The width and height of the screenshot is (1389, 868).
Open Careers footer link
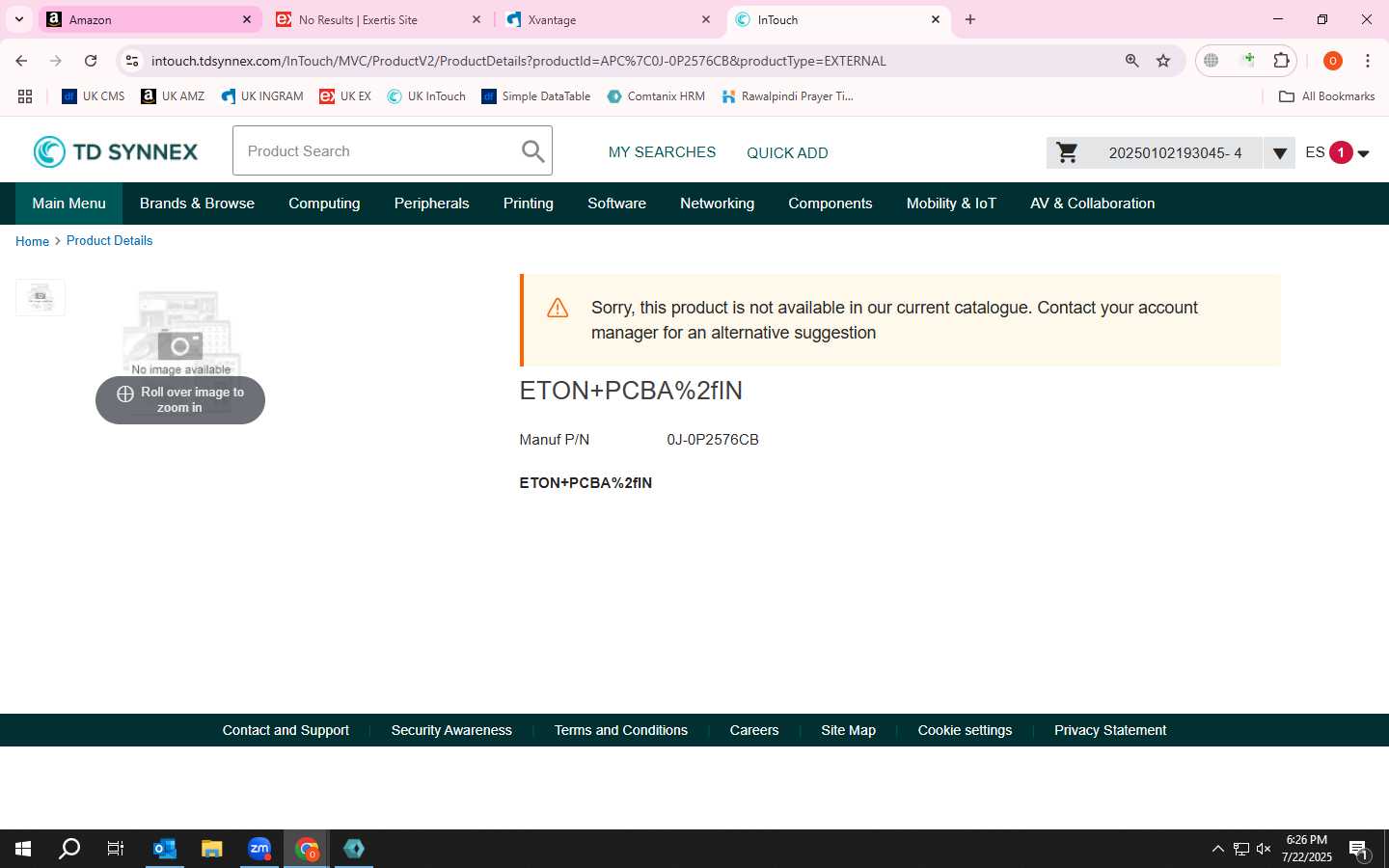pyautogui.click(x=754, y=730)
